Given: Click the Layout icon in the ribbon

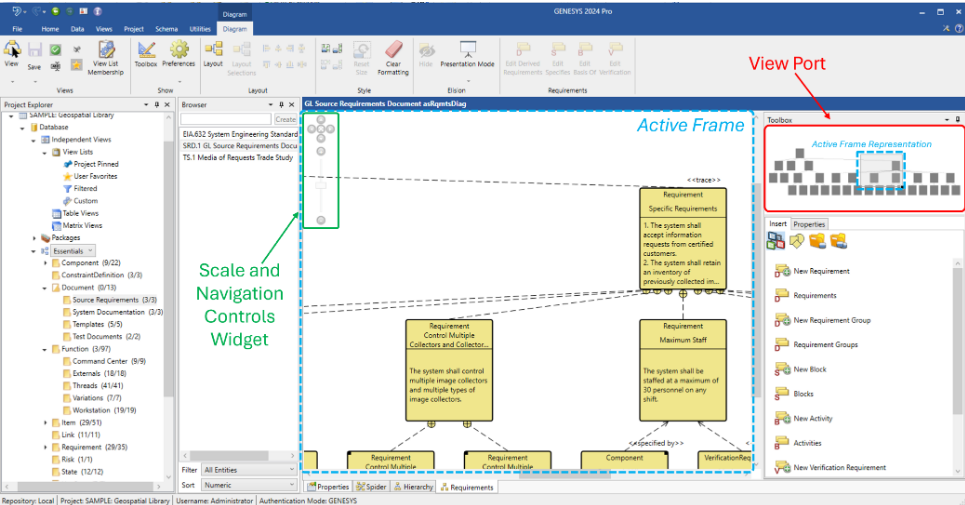Looking at the screenshot, I should [213, 49].
